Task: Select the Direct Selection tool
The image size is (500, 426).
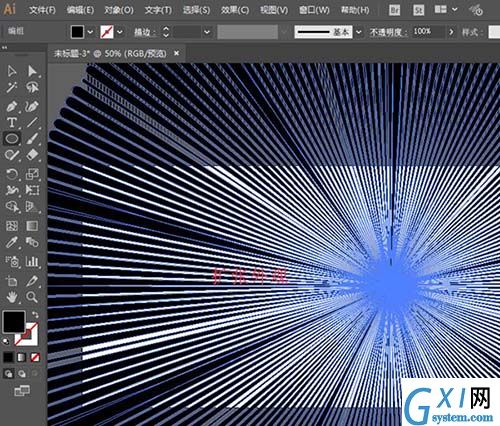Action: pyautogui.click(x=32, y=71)
